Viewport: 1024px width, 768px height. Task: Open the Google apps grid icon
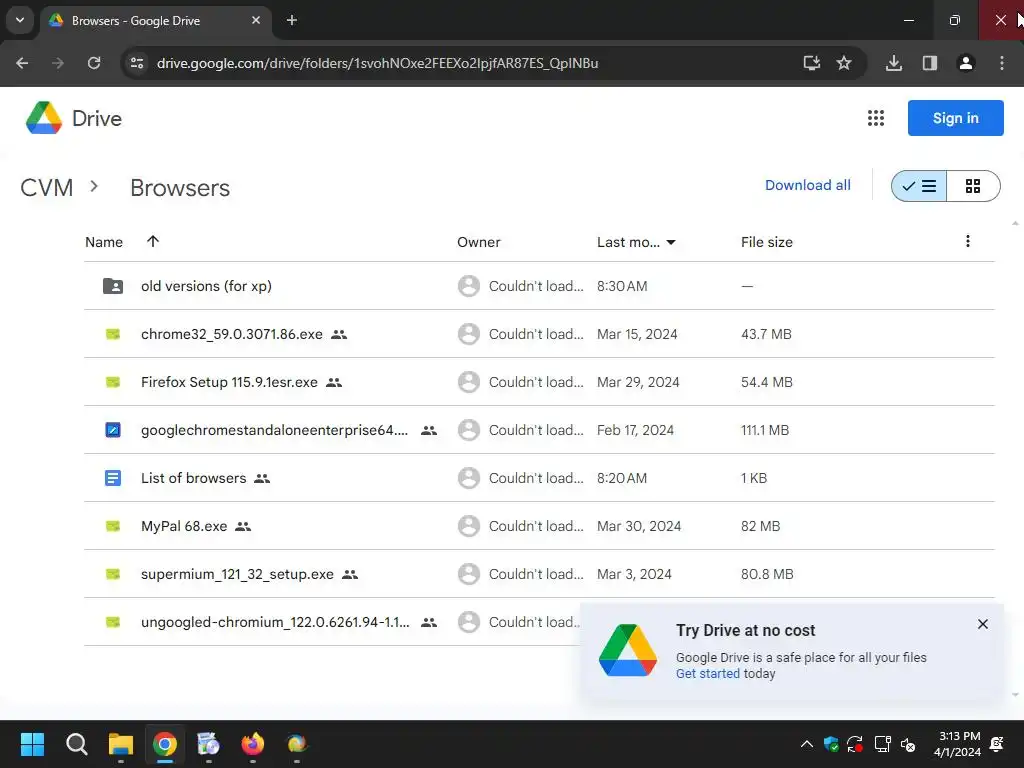click(876, 118)
